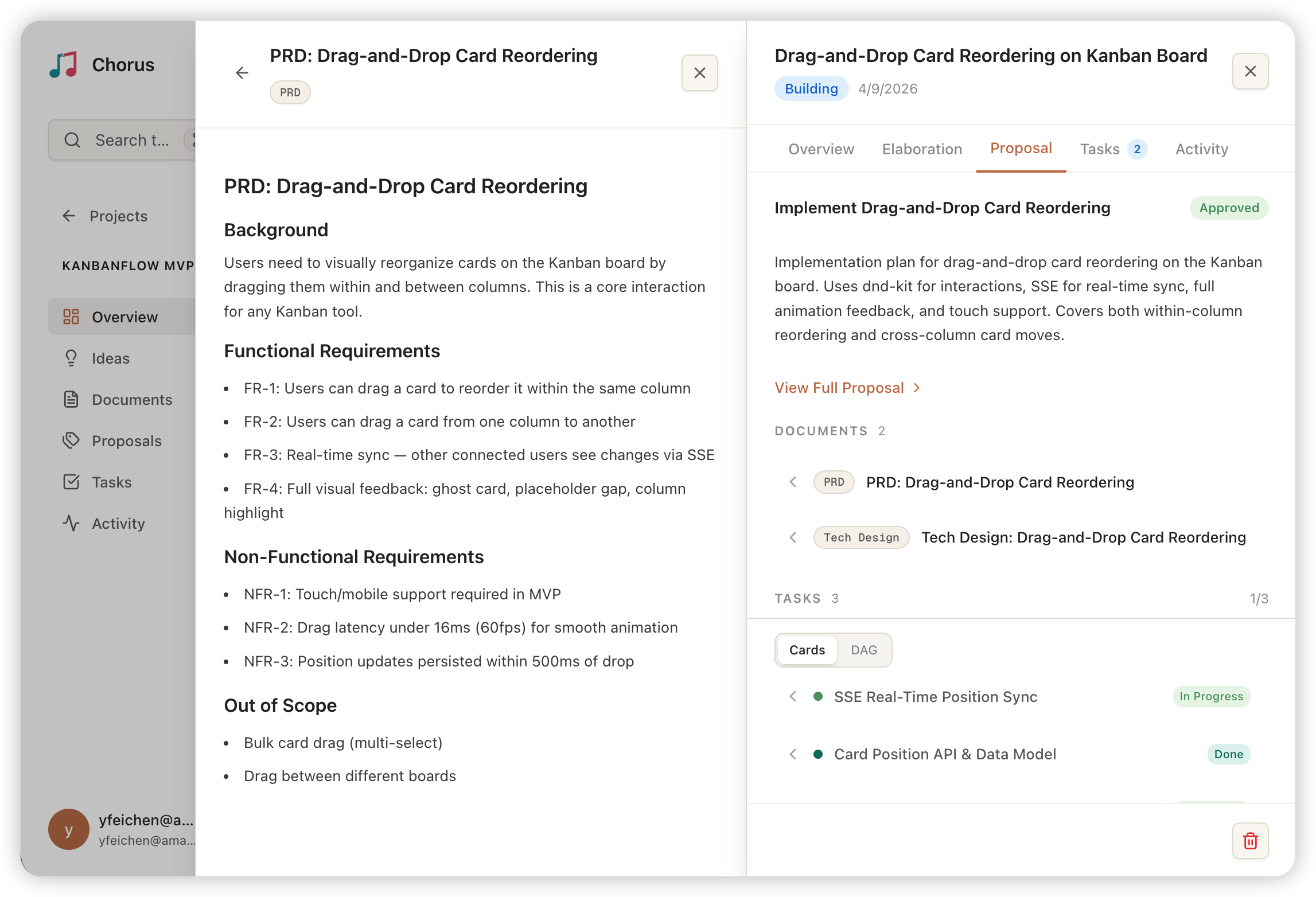Open Activity via the pulse icon

click(71, 524)
